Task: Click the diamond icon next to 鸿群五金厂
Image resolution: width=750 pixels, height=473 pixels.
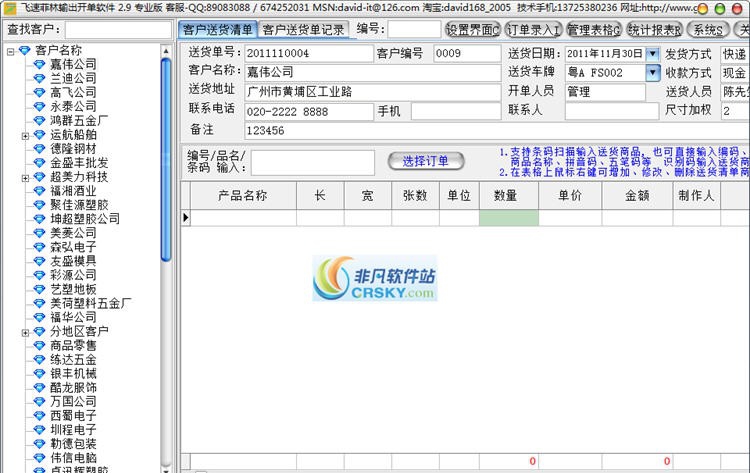Action: (x=39, y=120)
